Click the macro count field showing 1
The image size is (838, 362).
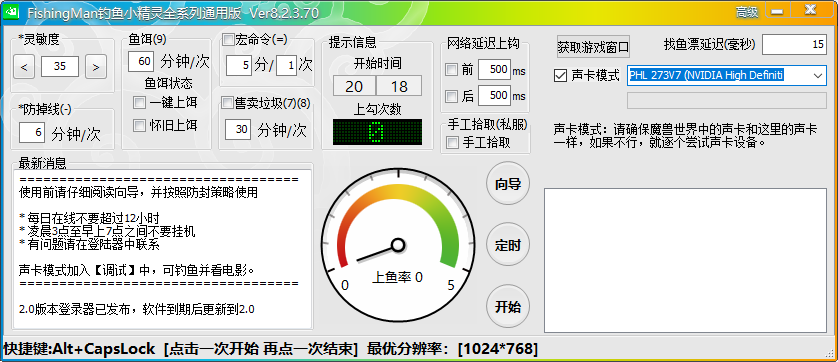pos(287,65)
